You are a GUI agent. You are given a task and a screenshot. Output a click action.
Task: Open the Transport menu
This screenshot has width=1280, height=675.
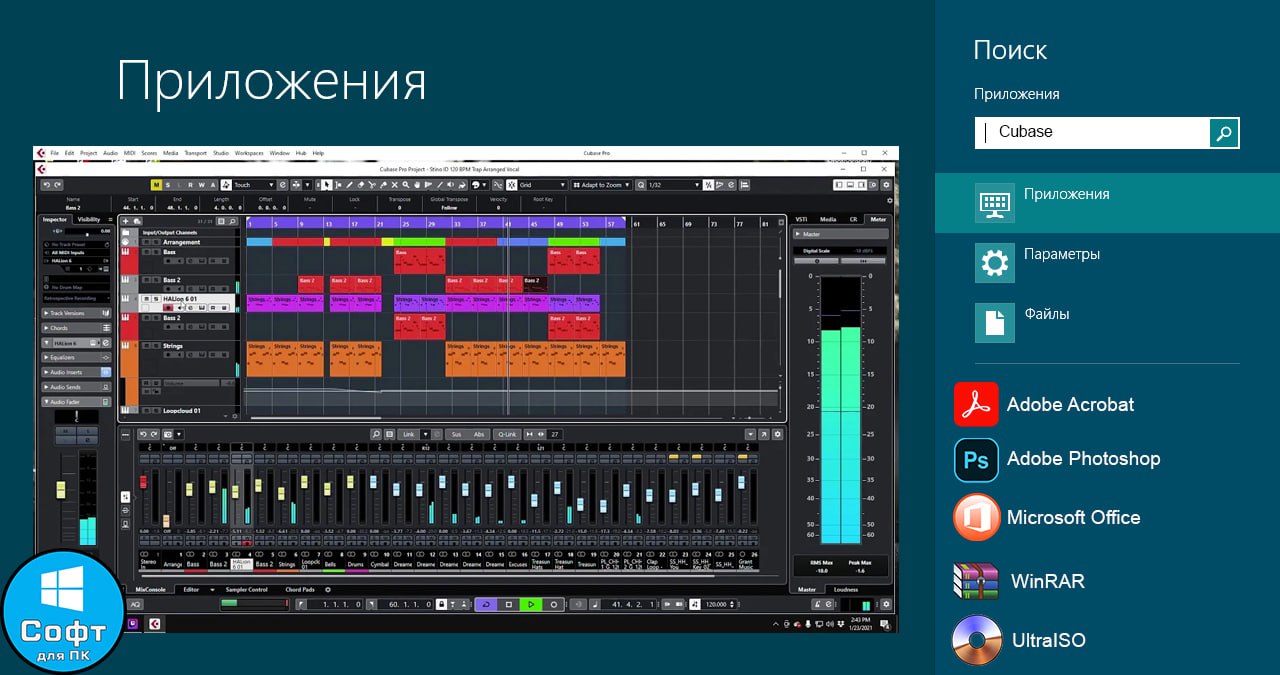coord(195,153)
